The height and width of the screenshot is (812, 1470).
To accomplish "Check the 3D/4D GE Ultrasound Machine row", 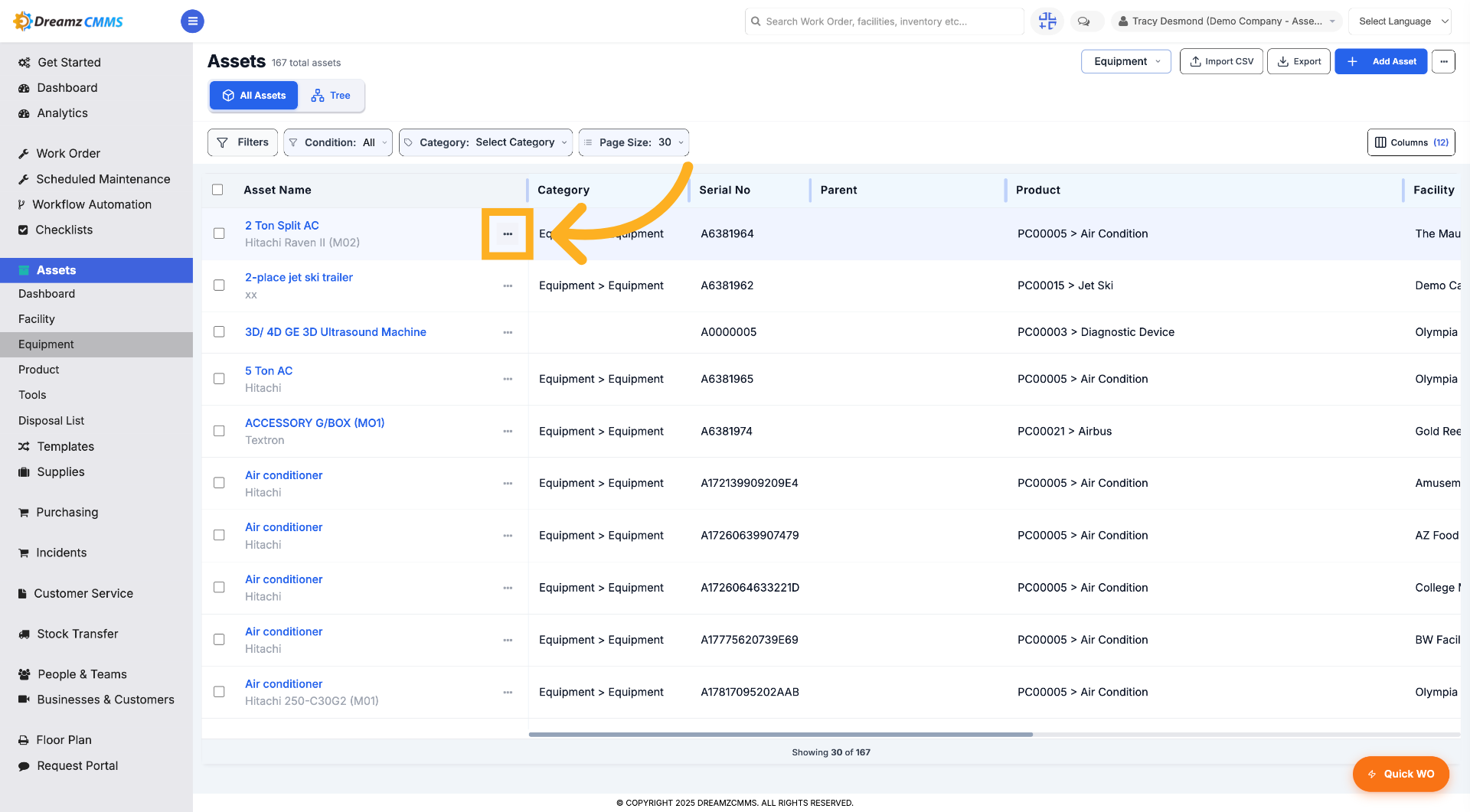I will [219, 332].
